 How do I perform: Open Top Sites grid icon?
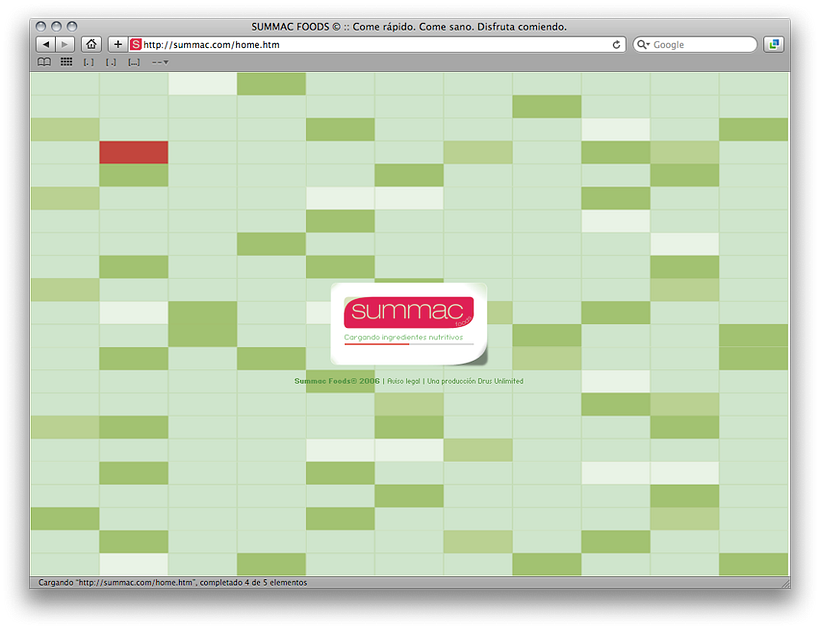point(66,62)
